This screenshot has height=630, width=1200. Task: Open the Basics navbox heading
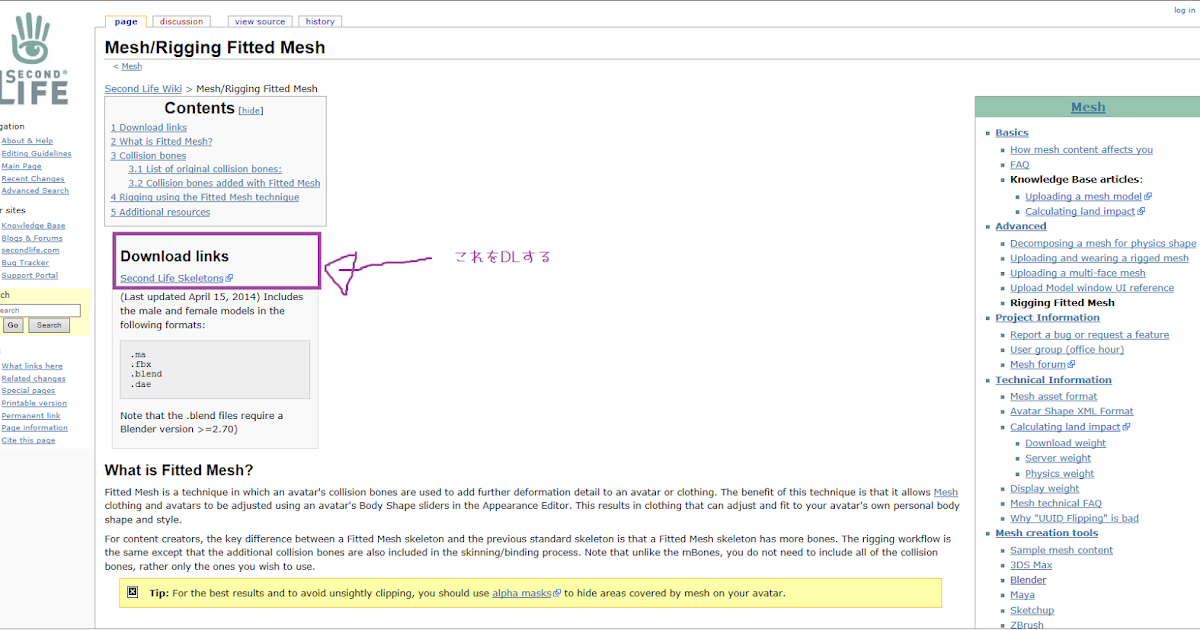pyautogui.click(x=1012, y=133)
